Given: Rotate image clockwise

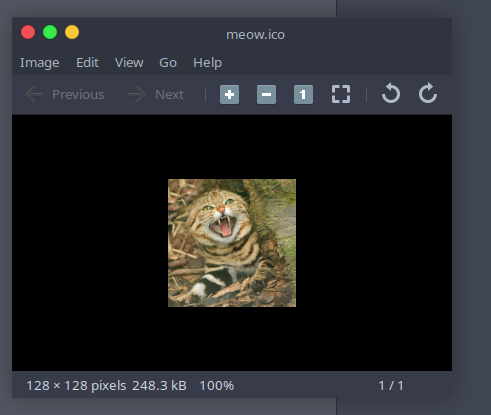Looking at the screenshot, I should (428, 93).
